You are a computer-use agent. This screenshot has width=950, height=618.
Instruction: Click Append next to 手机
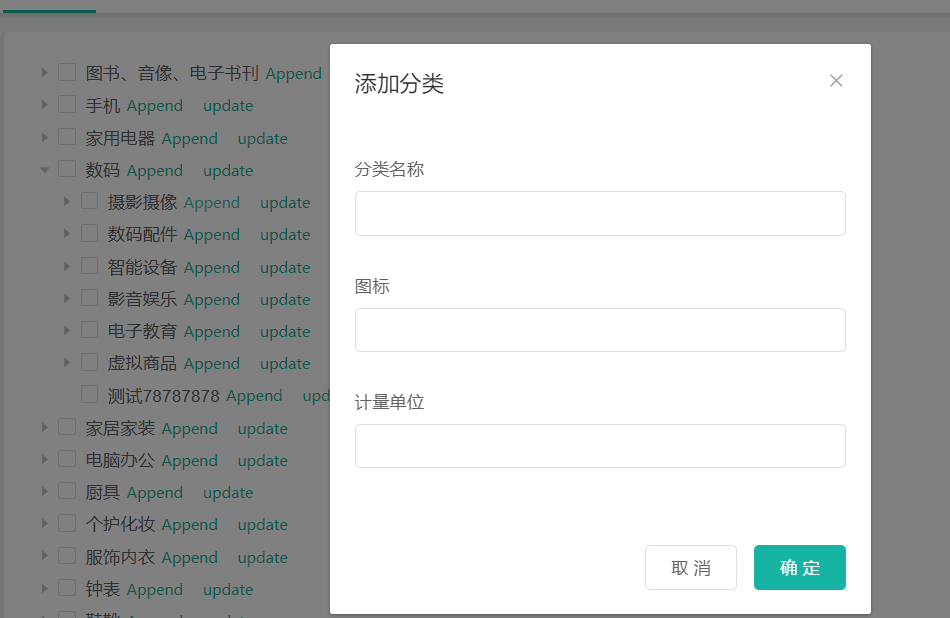(154, 106)
